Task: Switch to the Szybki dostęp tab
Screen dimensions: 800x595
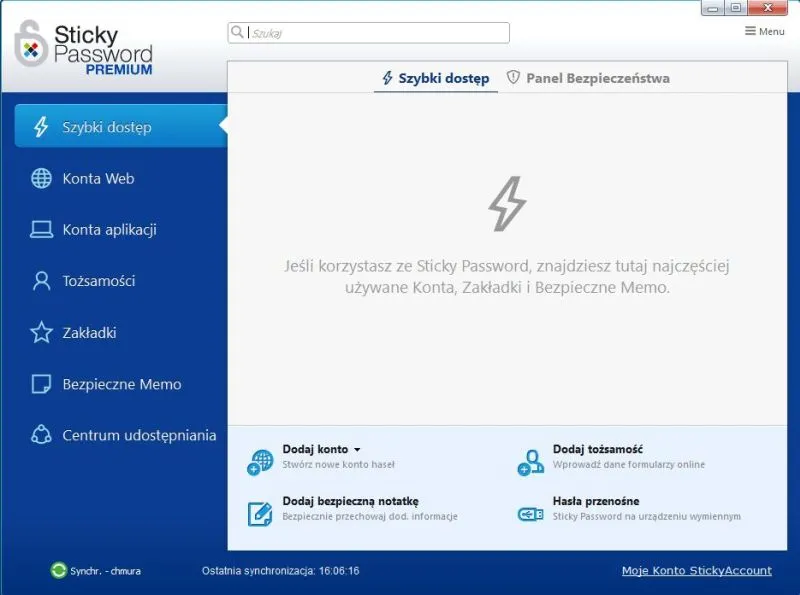Action: 438,77
